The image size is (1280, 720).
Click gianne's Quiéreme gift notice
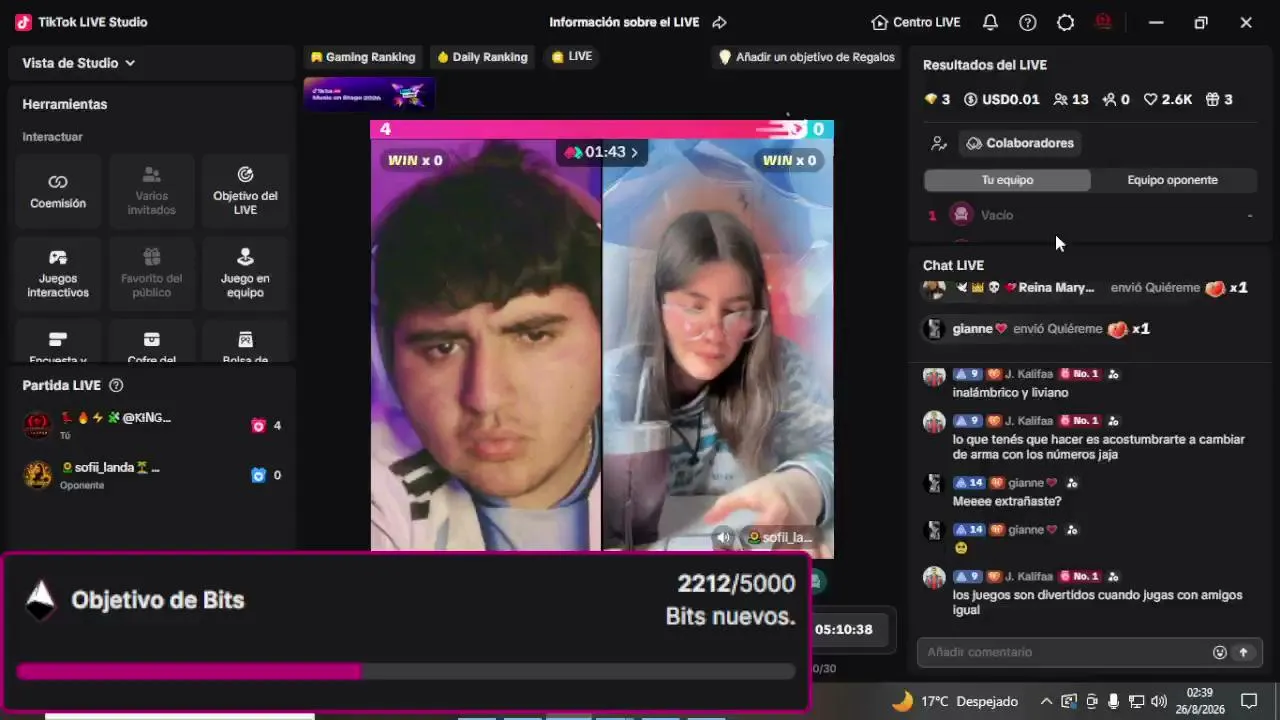[1037, 329]
